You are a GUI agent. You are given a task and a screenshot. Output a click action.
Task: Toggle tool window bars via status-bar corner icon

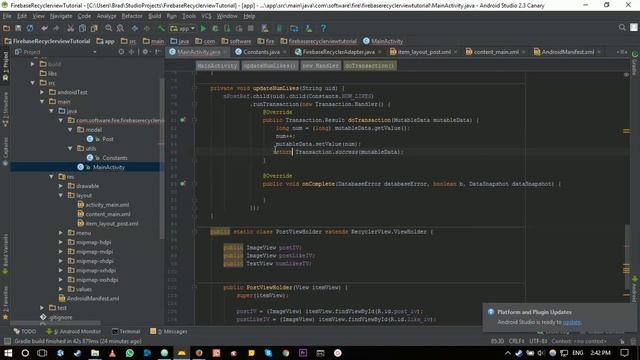(7, 341)
